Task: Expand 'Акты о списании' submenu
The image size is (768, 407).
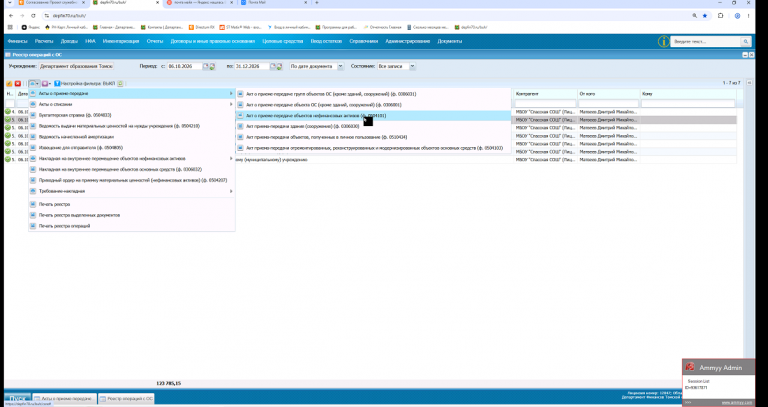Action: 132,104
